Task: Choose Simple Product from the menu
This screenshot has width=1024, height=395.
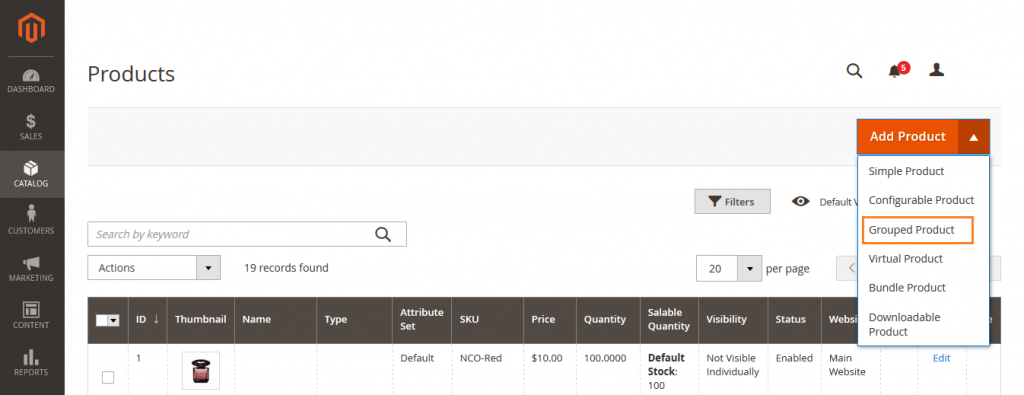Action: [x=906, y=172]
